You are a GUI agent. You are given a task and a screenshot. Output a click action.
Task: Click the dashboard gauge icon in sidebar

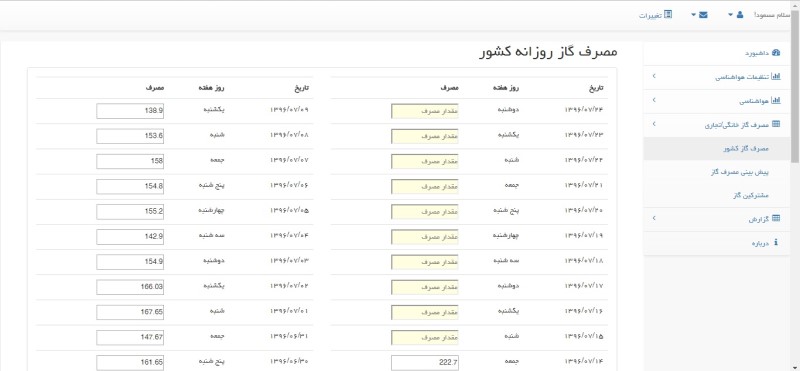[776, 53]
